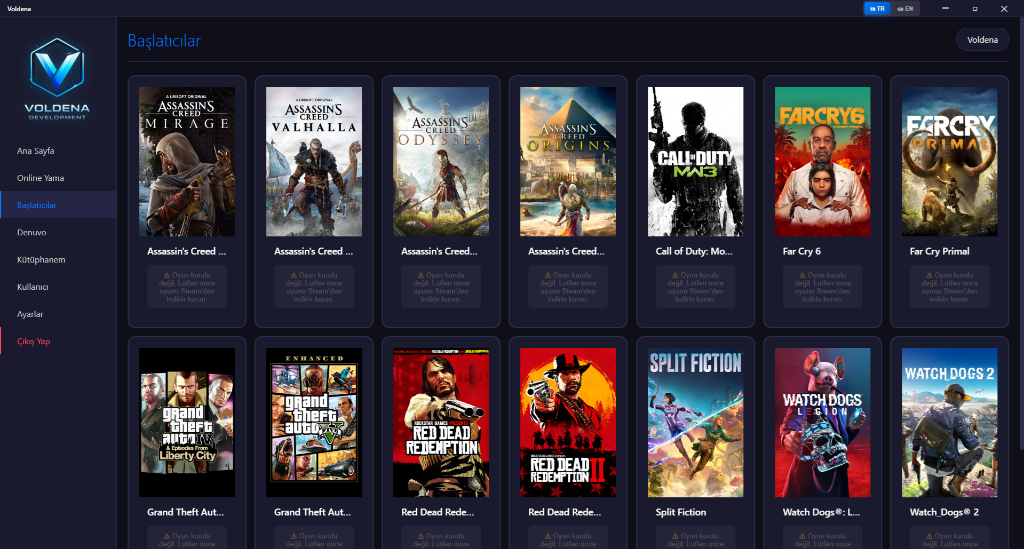Click the Voldena logo in sidebar

pyautogui.click(x=57, y=78)
